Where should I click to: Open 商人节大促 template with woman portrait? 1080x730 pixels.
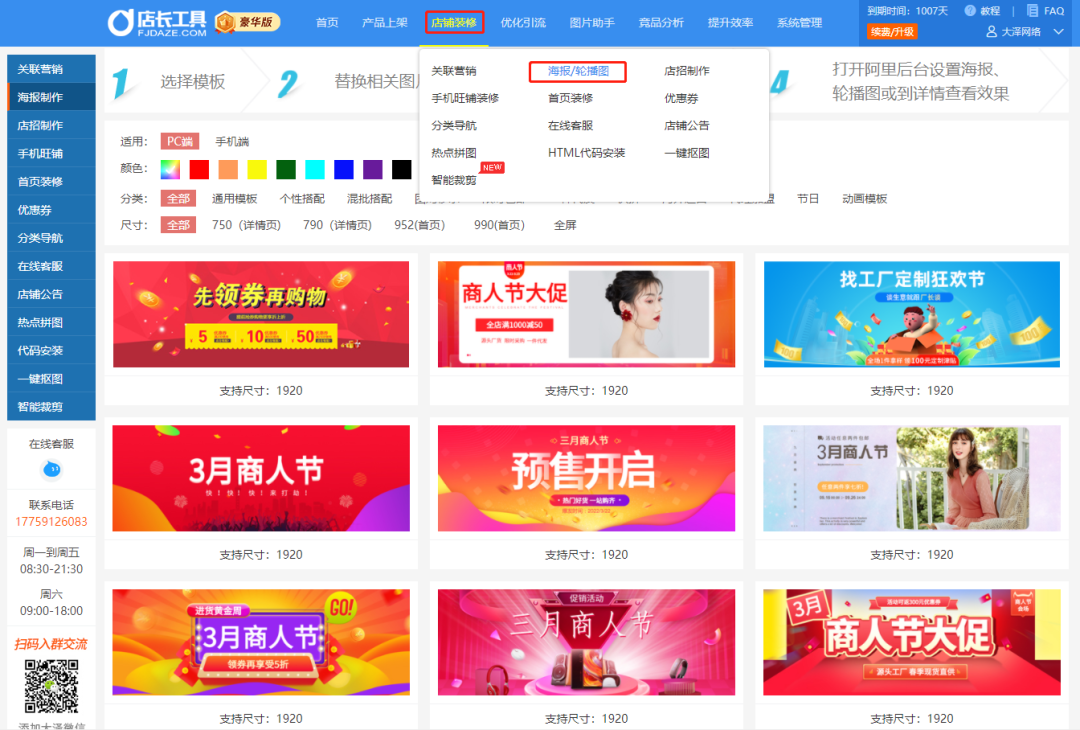586,314
